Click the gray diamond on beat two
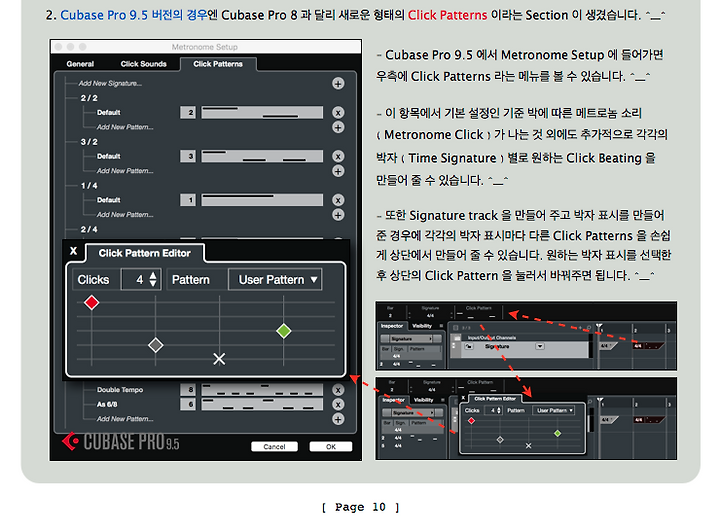720x531 pixels. click(x=156, y=345)
